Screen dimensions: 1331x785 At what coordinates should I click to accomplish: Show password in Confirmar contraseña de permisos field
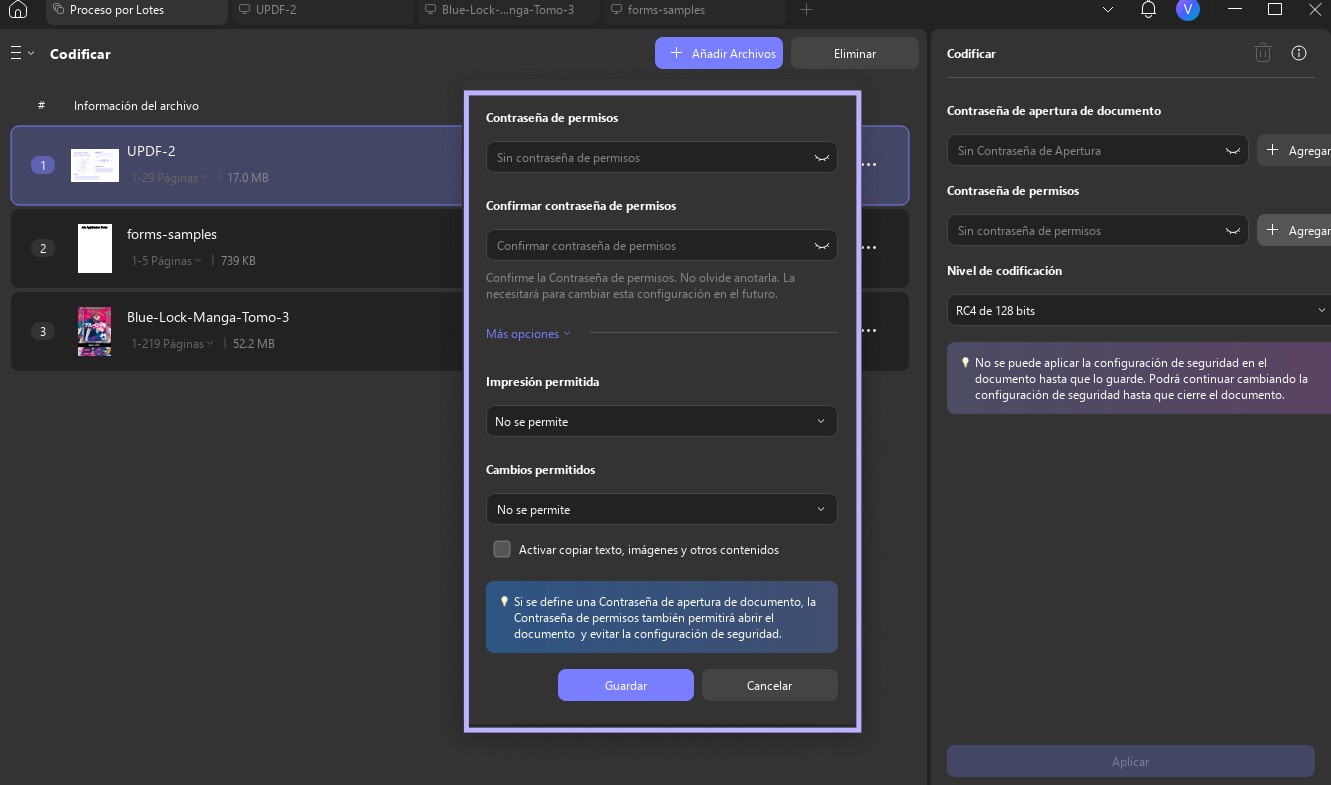point(822,246)
